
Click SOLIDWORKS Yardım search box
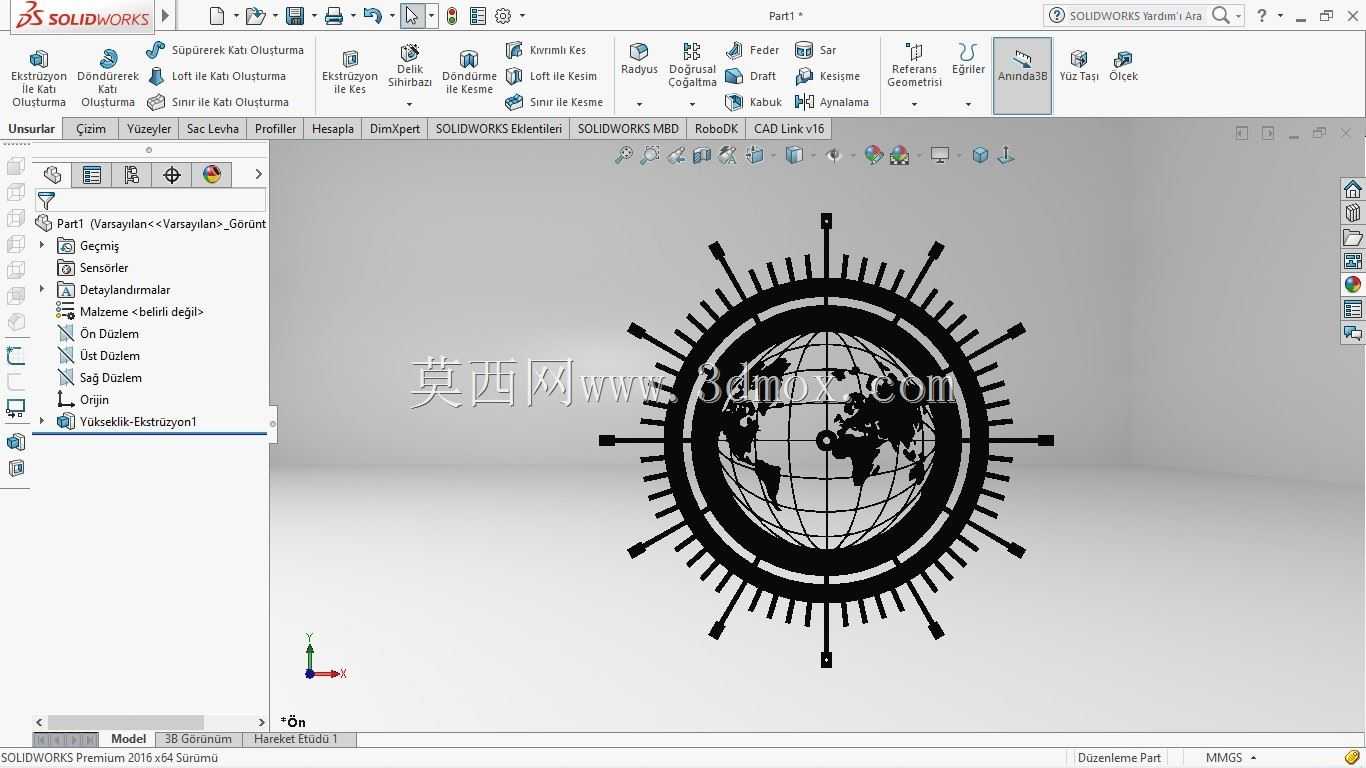[x=1135, y=15]
